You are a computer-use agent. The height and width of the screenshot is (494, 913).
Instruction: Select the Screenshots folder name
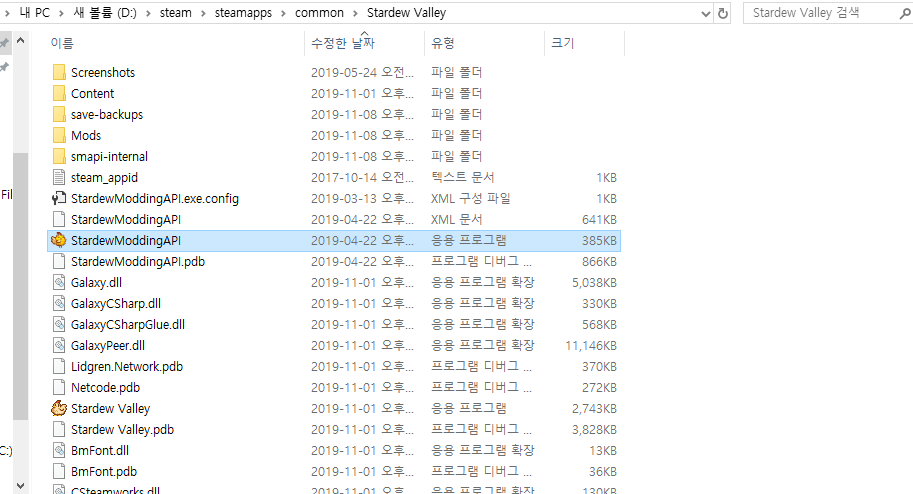[103, 72]
